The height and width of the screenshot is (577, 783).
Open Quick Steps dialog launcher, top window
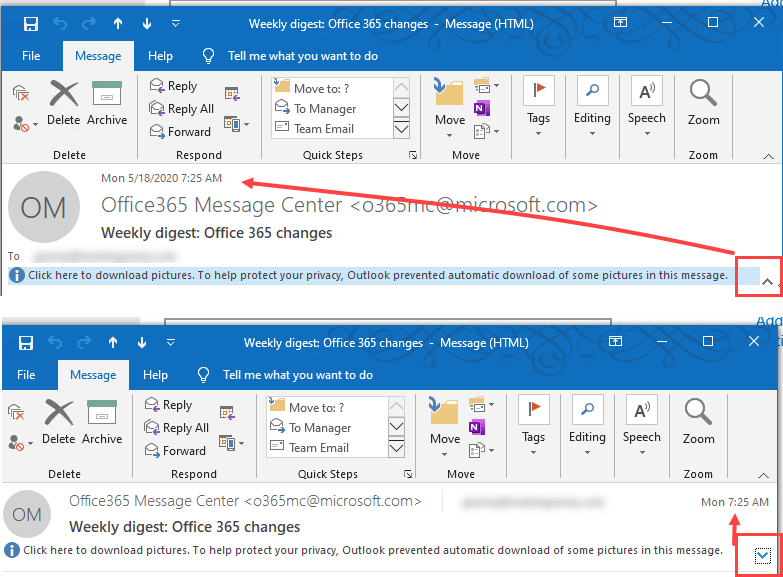point(413,155)
